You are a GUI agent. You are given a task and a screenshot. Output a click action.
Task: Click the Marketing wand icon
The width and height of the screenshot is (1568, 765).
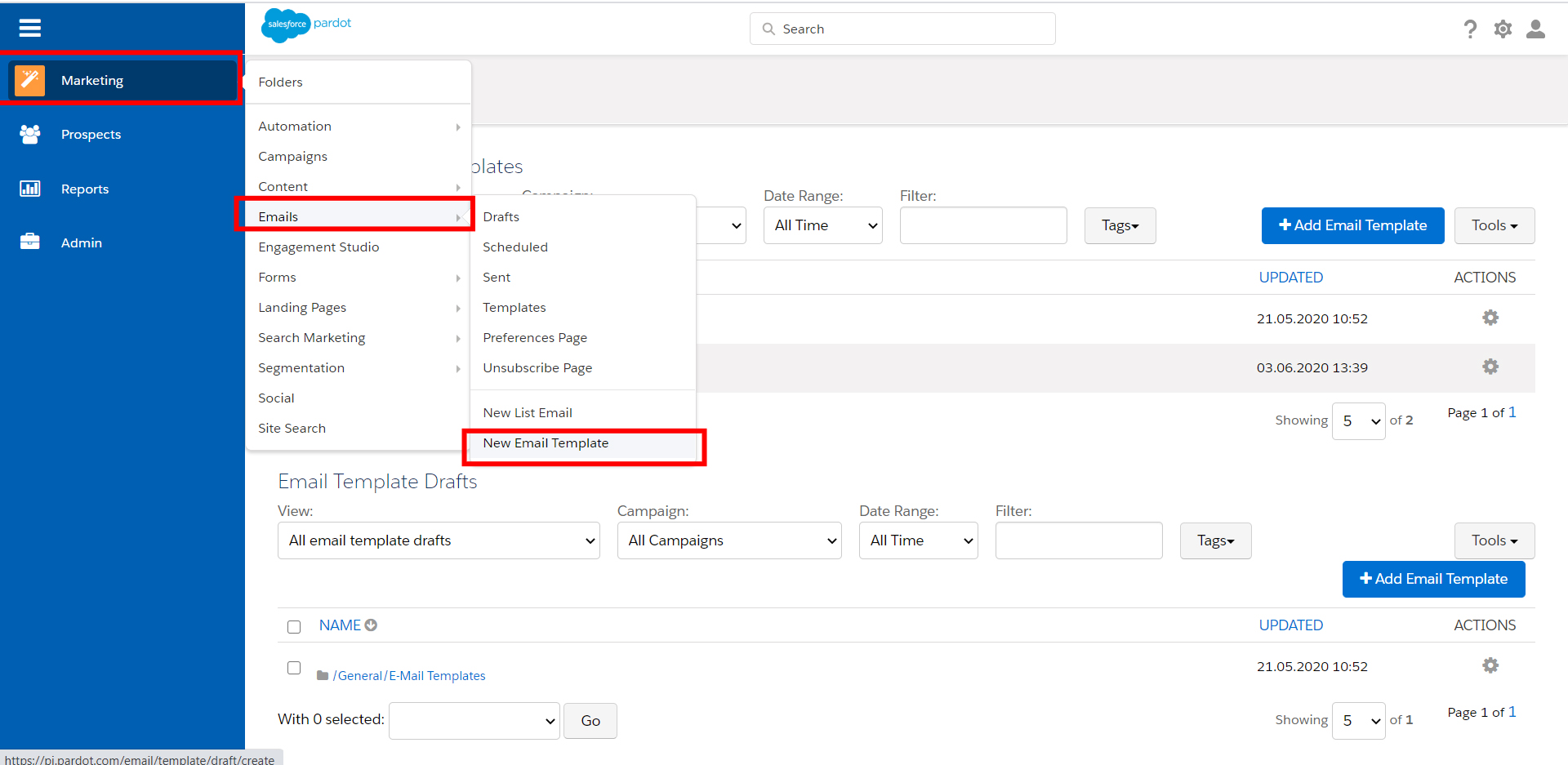pyautogui.click(x=30, y=80)
